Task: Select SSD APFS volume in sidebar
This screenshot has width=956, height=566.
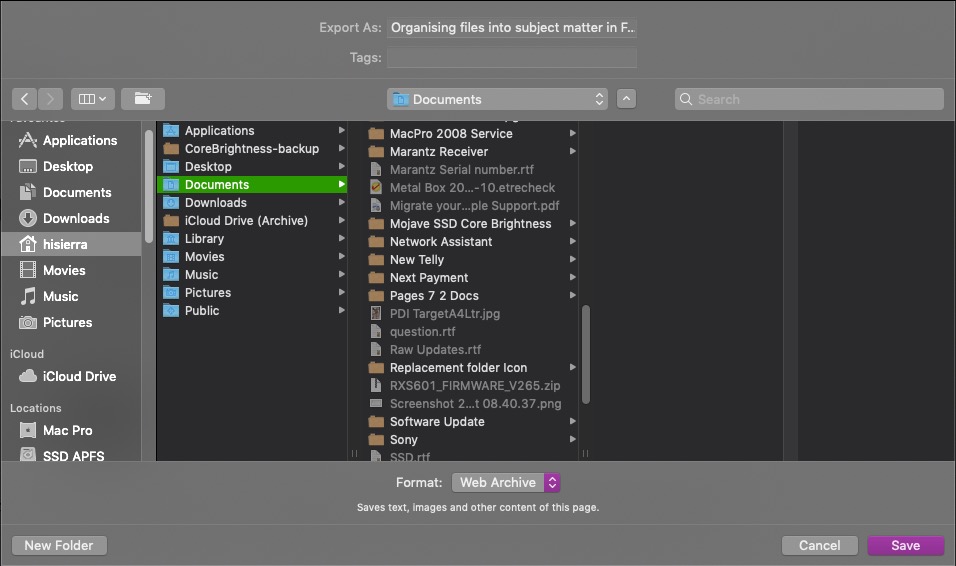Action: click(x=71, y=454)
